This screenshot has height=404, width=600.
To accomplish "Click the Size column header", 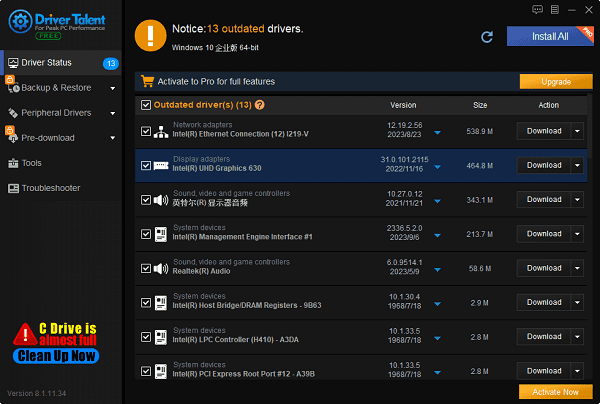I will 480,105.
